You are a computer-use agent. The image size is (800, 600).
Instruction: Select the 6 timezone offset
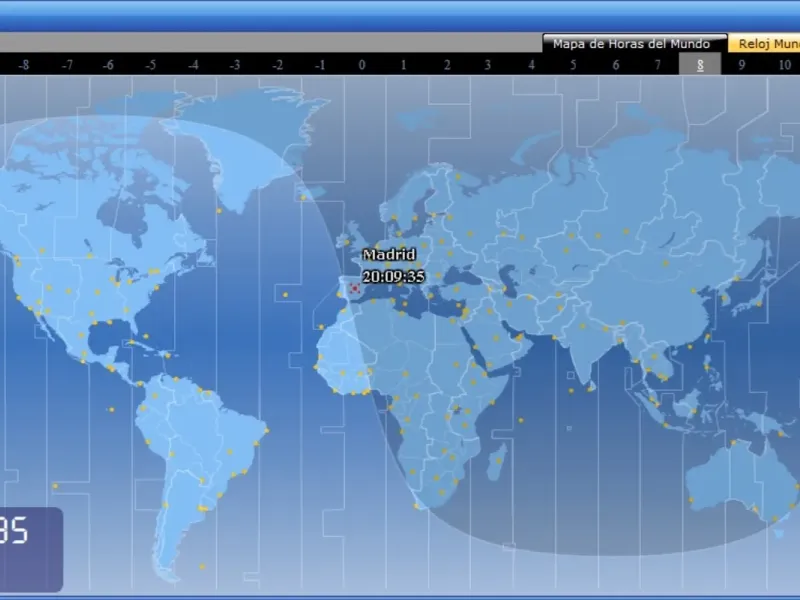616,65
